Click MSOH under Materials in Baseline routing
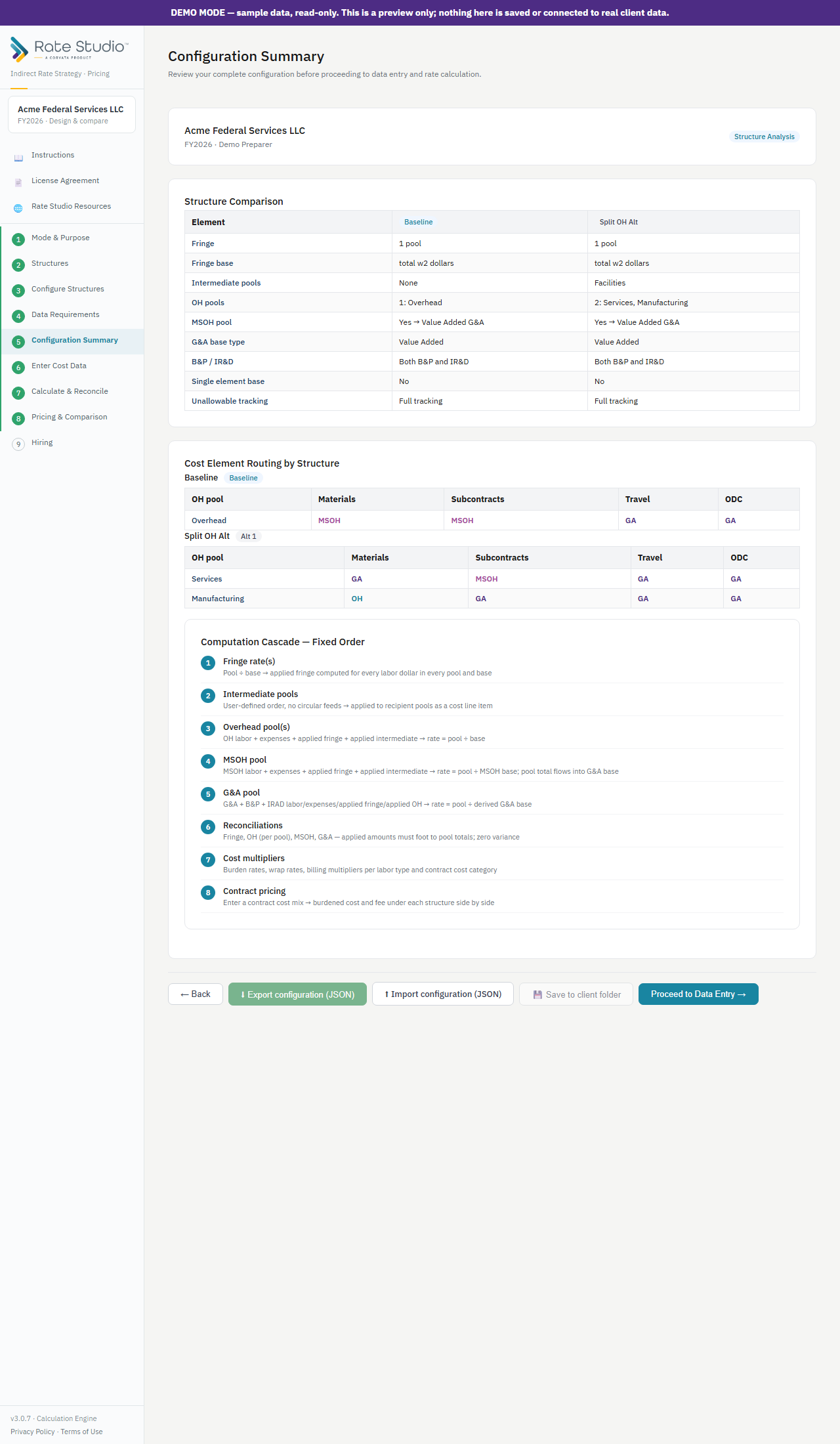Screen dimensions: 840x1444 tap(329, 520)
